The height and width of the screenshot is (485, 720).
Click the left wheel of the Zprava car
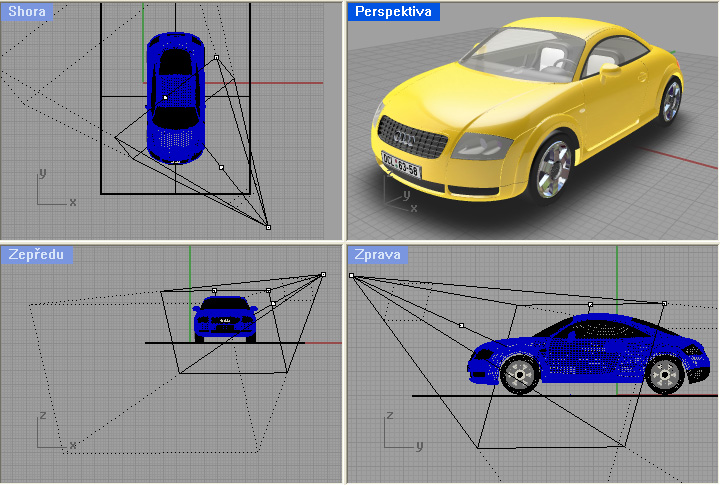[x=519, y=374]
